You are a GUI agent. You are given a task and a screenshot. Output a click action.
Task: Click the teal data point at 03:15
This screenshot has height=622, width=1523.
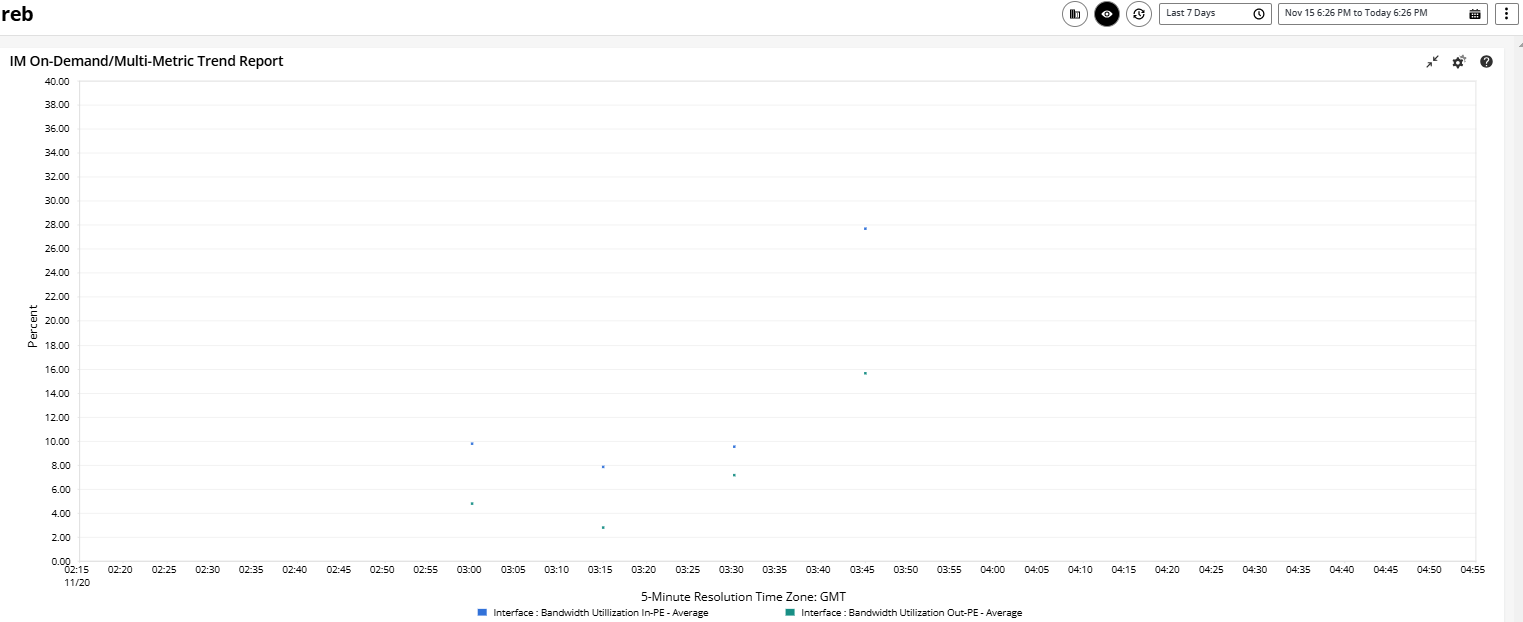click(x=603, y=527)
